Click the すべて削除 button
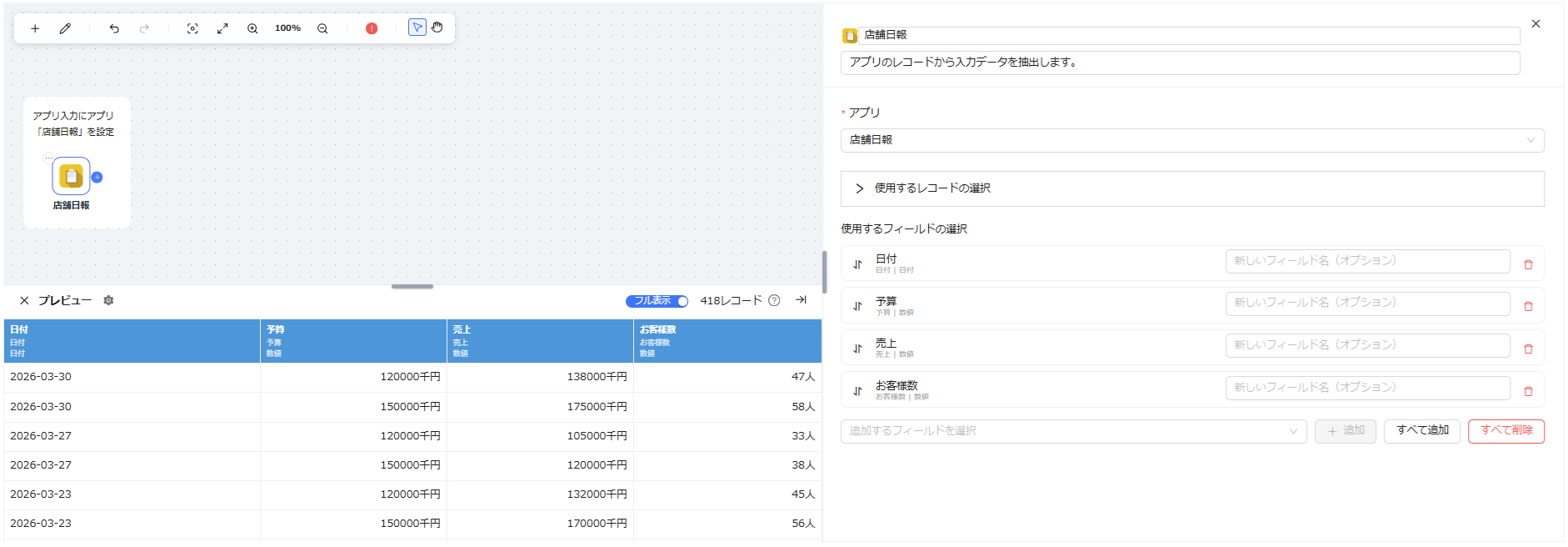1568x547 pixels. pos(1506,431)
